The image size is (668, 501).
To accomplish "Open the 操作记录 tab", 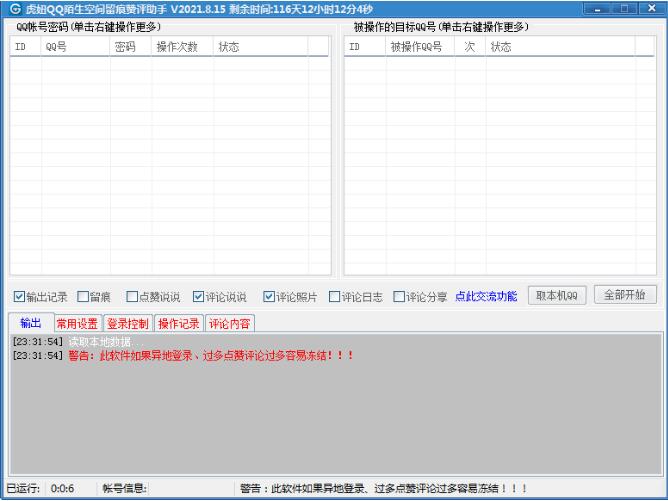I will 179,324.
